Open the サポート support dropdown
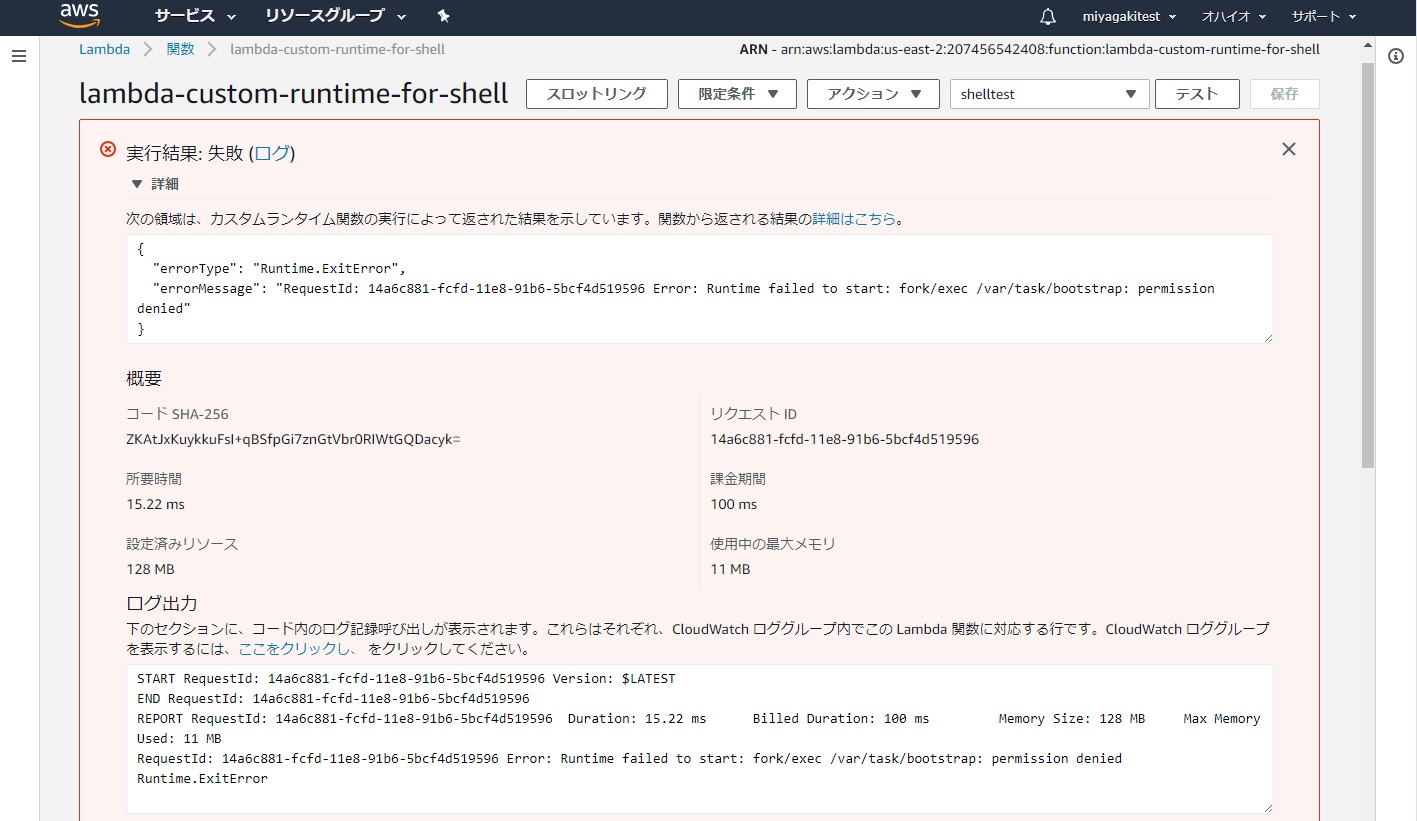Viewport: 1417px width, 821px height. pyautogui.click(x=1323, y=17)
